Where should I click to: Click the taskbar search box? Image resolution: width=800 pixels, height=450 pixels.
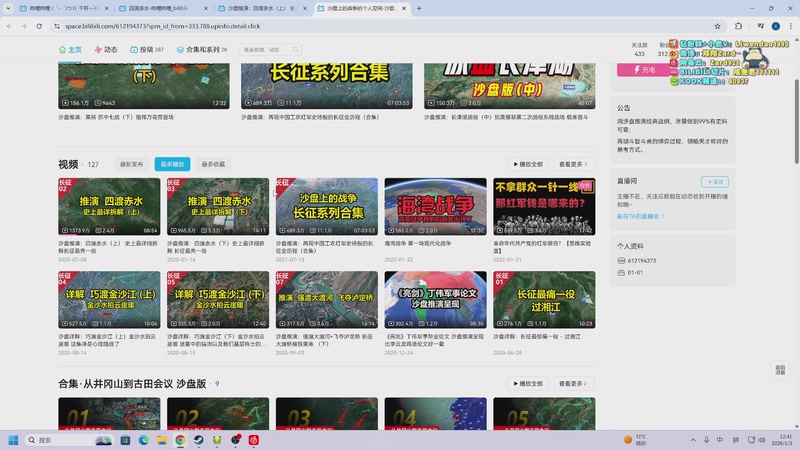tap(69, 440)
